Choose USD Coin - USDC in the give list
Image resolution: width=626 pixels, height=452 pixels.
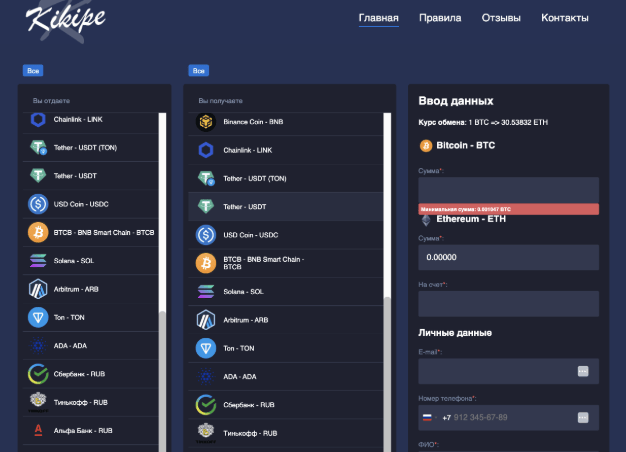pos(91,204)
